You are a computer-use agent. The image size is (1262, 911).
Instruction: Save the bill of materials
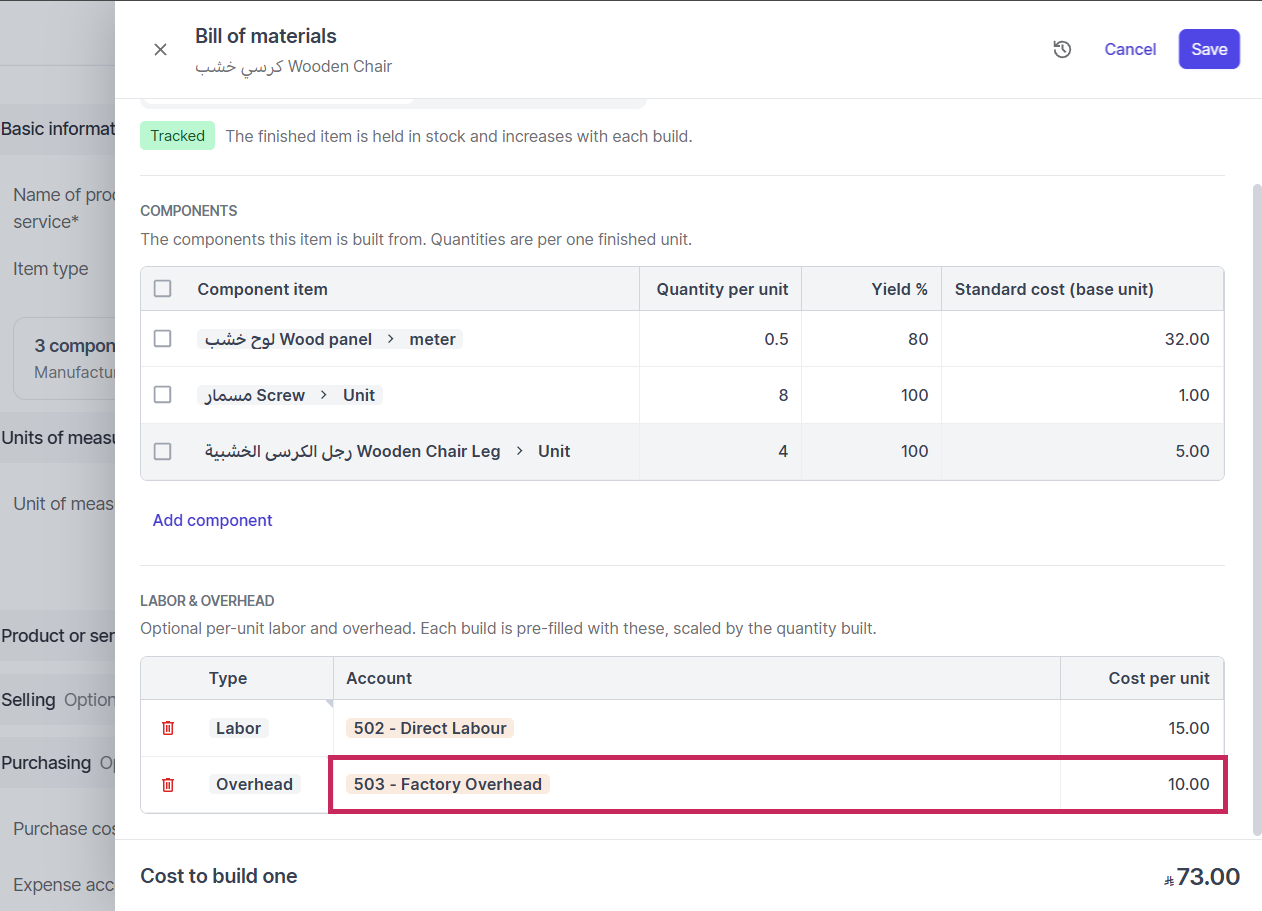1209,49
